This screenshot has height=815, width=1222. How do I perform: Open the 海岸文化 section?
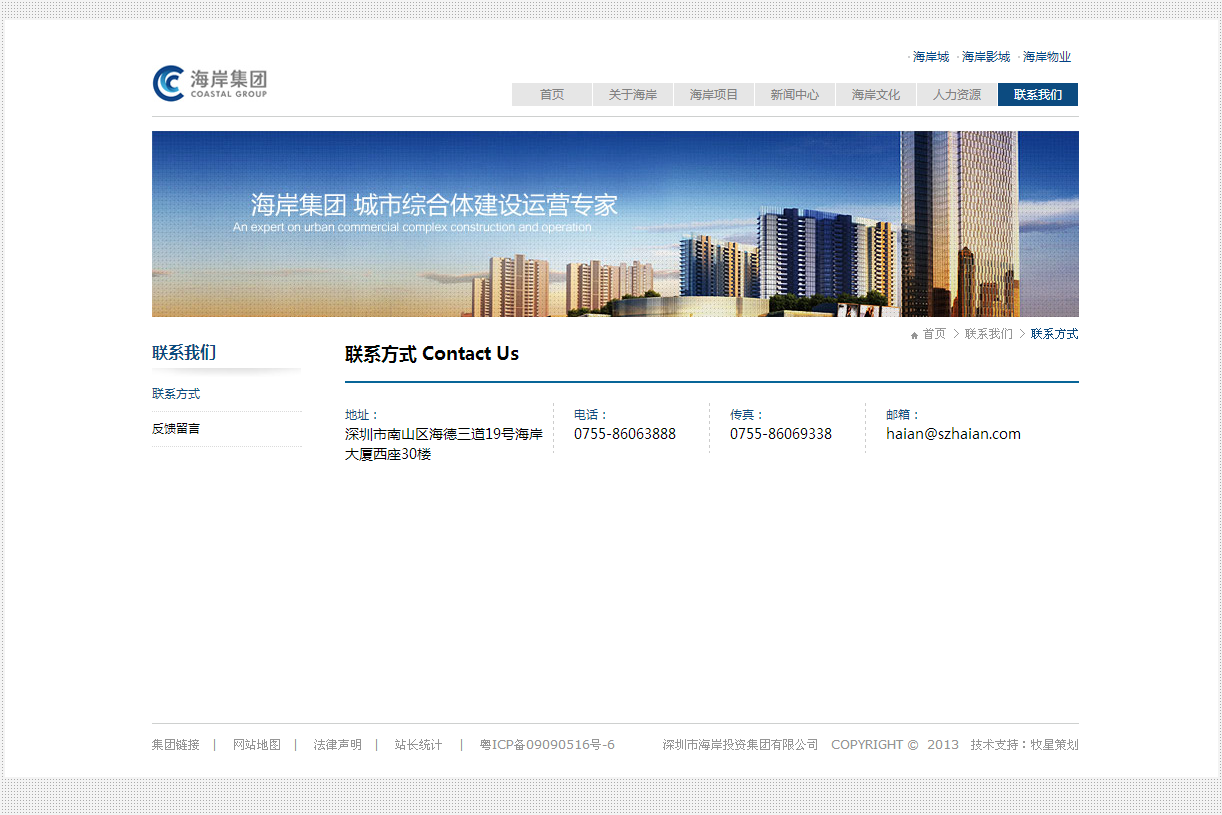(x=875, y=94)
